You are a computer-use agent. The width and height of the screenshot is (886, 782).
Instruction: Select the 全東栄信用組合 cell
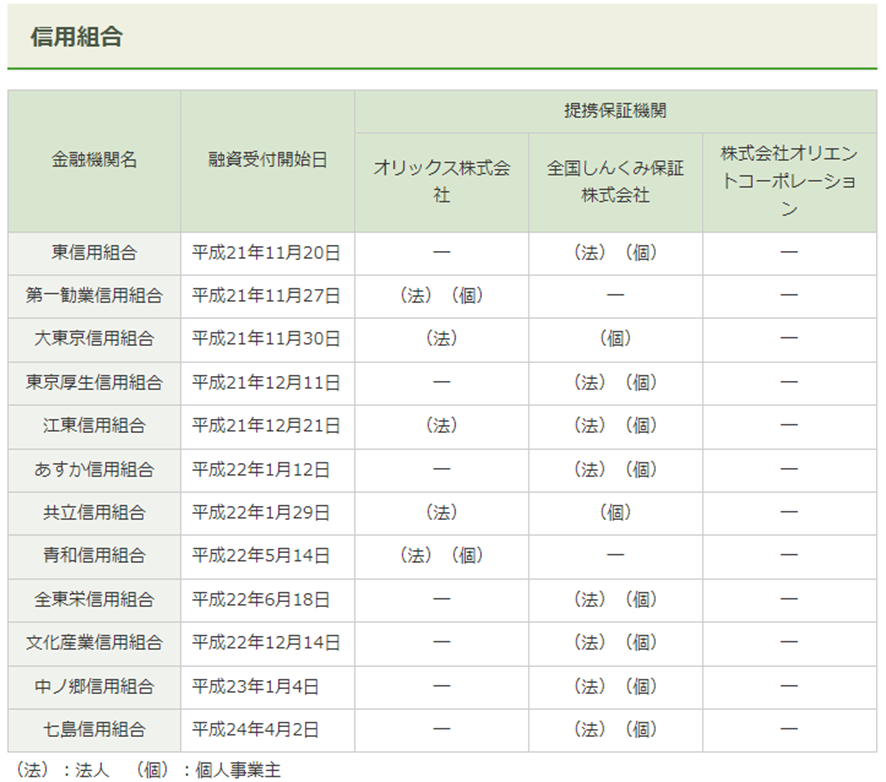(x=94, y=600)
